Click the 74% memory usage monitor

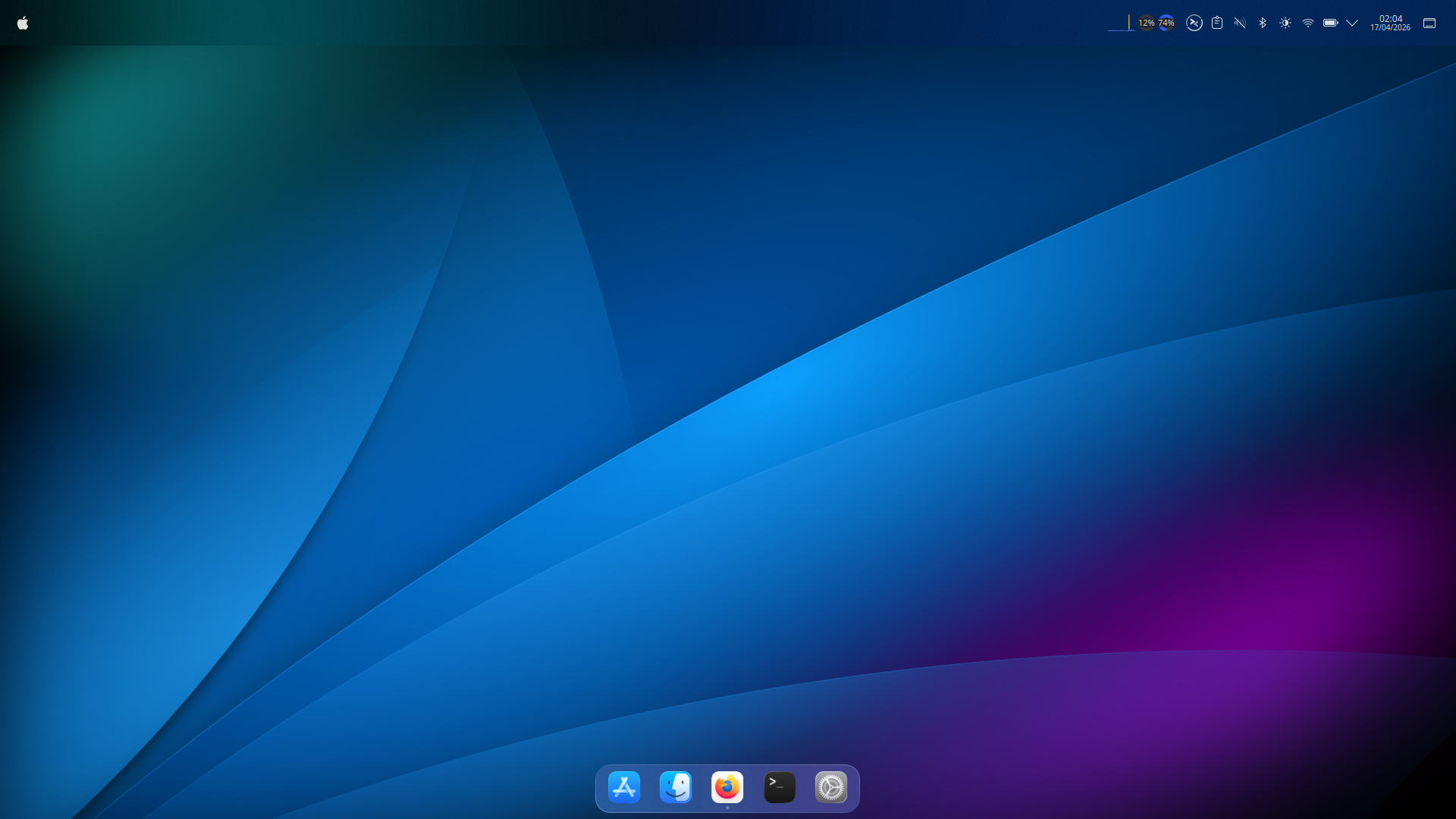point(1166,24)
